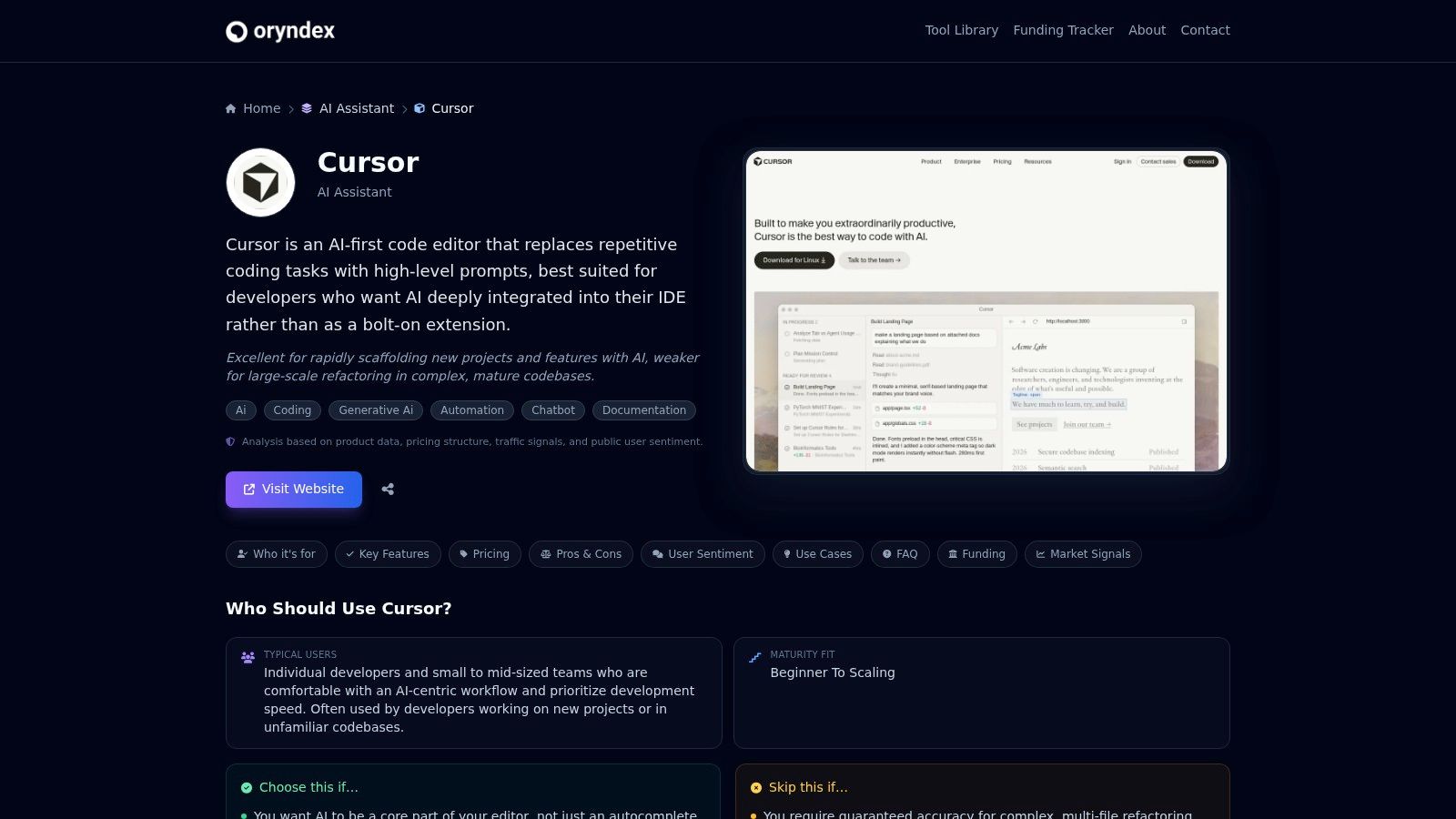Open the Funding Tracker page
1456x819 pixels.
coord(1063,30)
